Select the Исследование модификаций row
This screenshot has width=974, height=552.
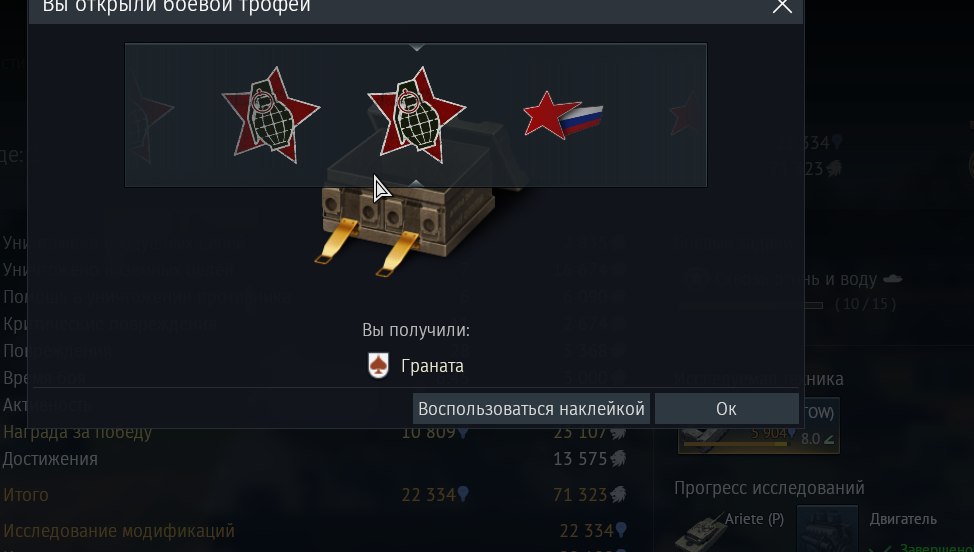(x=315, y=531)
